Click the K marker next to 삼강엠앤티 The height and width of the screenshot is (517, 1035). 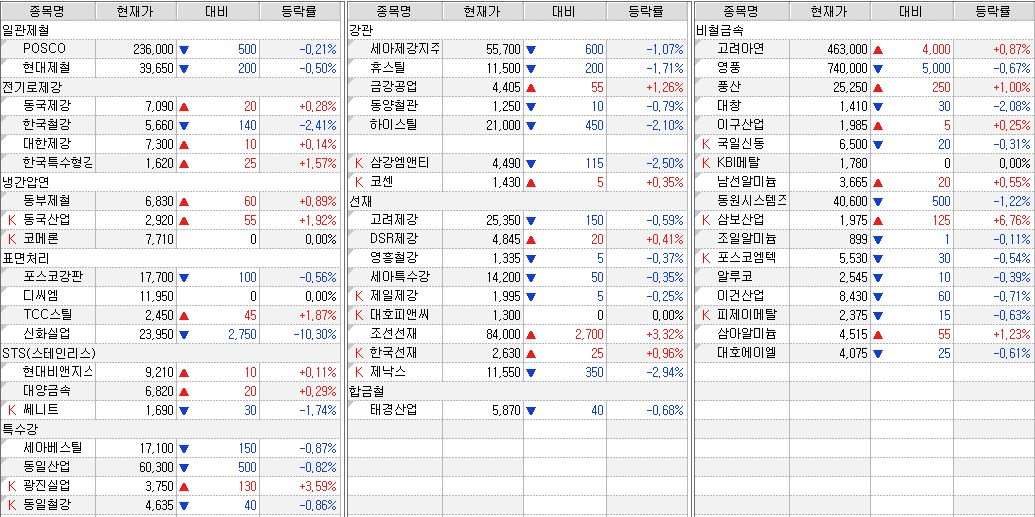point(359,163)
